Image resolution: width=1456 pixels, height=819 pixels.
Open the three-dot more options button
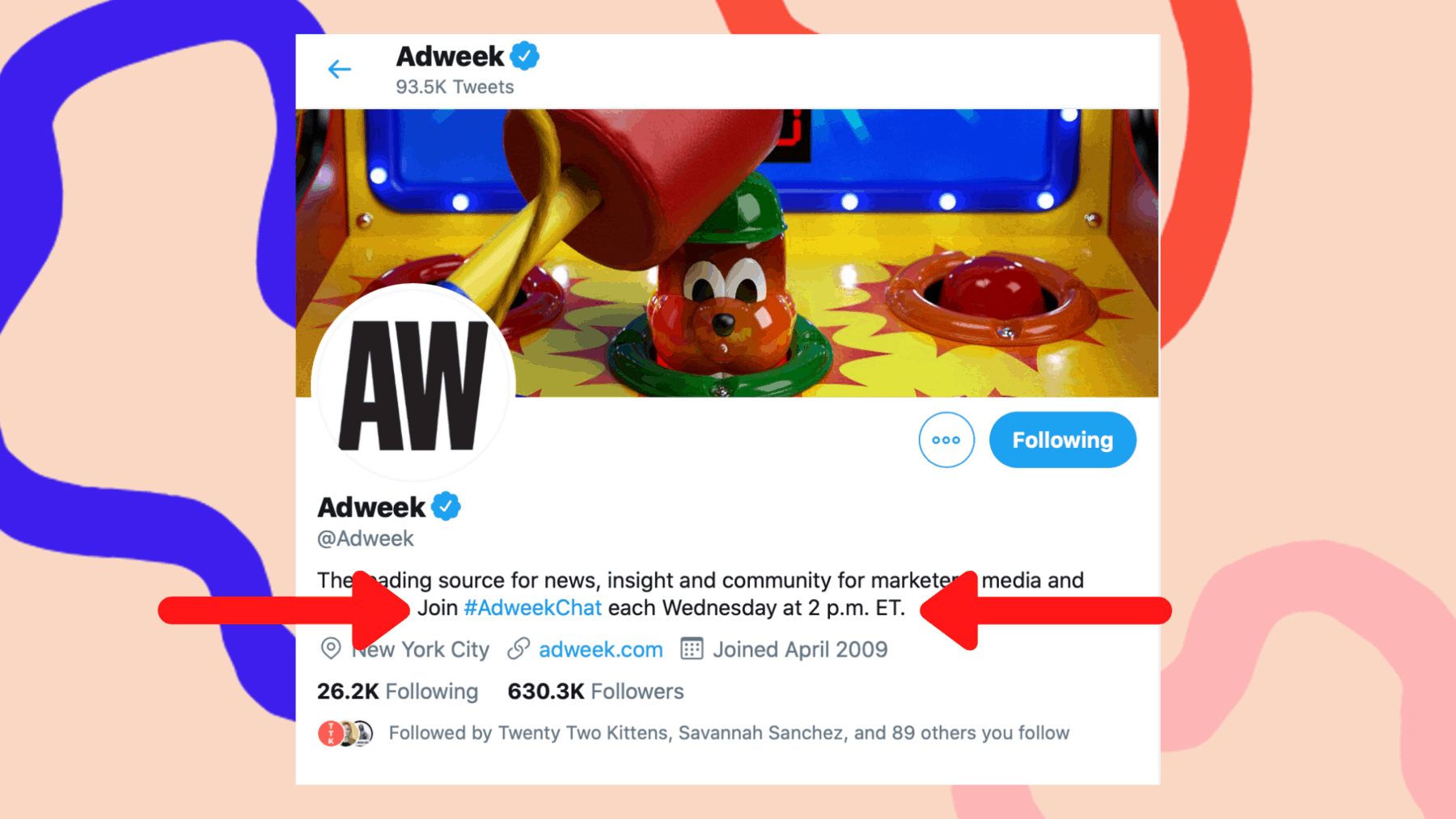946,440
